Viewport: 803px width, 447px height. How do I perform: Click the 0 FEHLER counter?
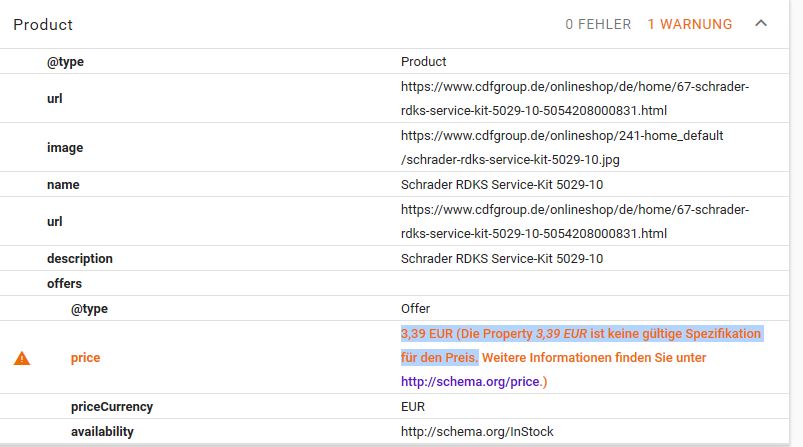coord(598,25)
